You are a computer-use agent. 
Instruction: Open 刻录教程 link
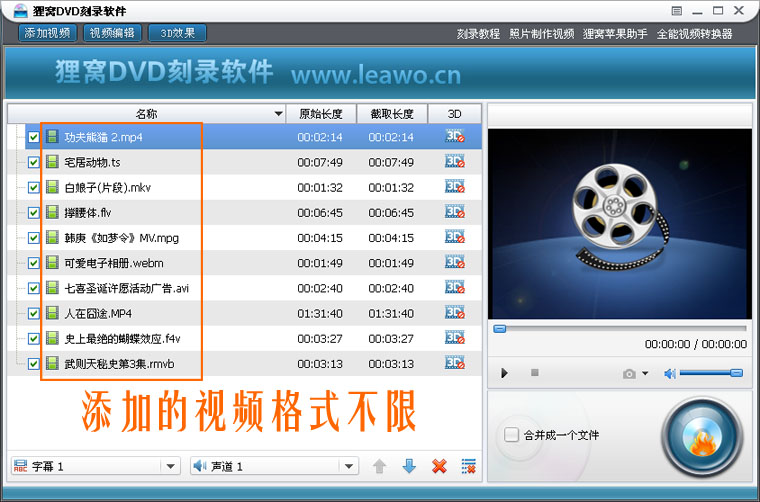(x=478, y=34)
